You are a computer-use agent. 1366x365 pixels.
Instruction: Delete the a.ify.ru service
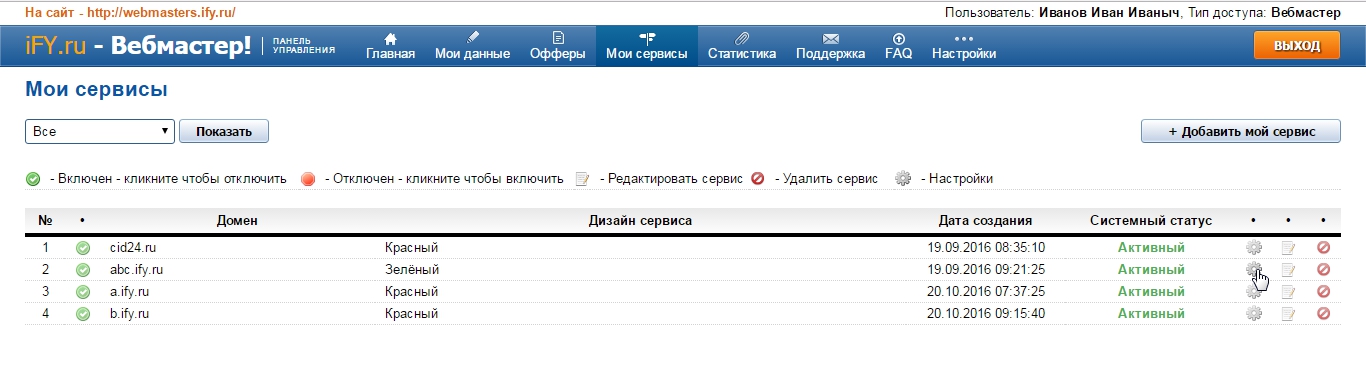pyautogui.click(x=1323, y=291)
